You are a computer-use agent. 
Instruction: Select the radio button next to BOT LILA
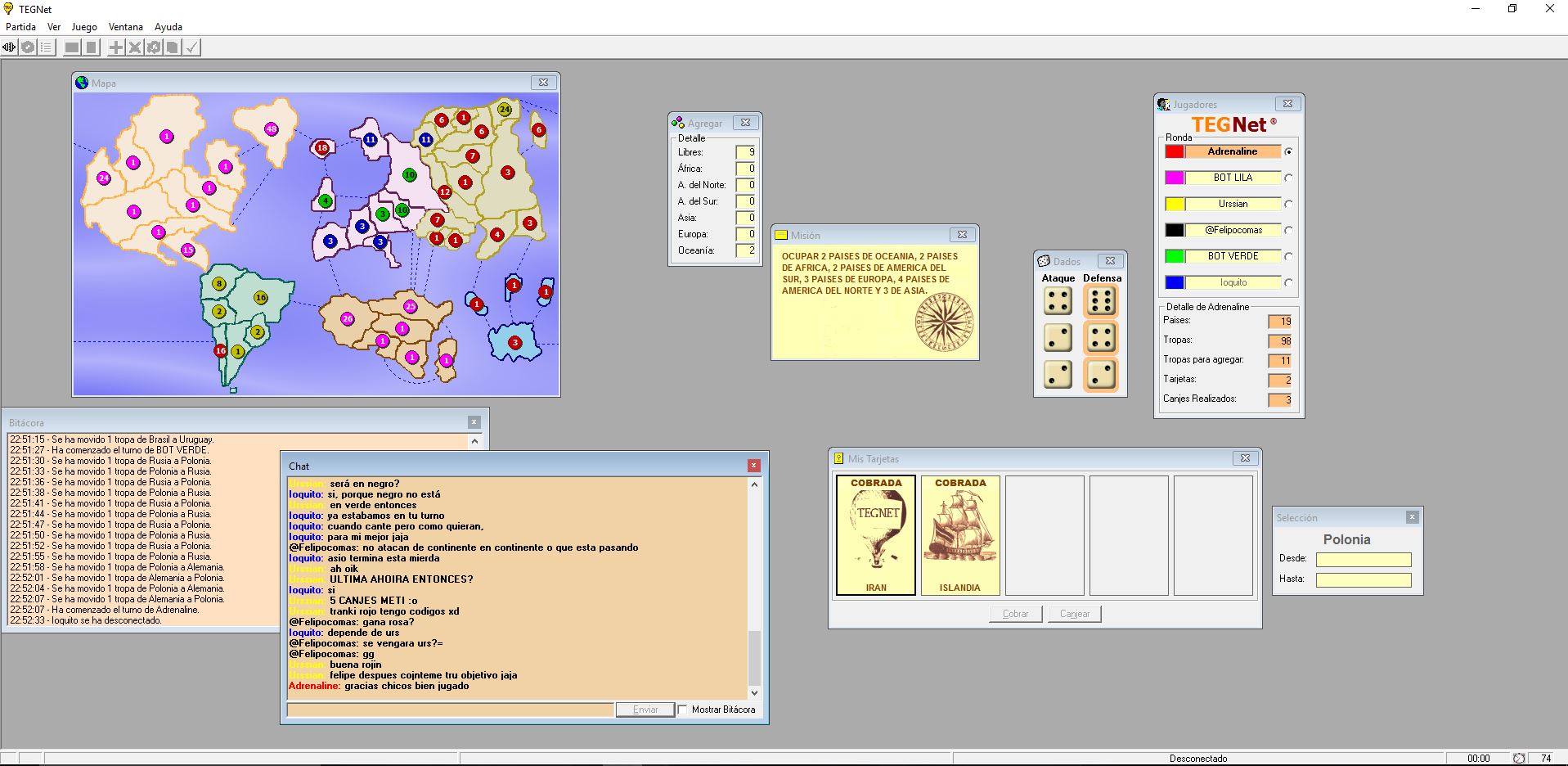point(1288,178)
